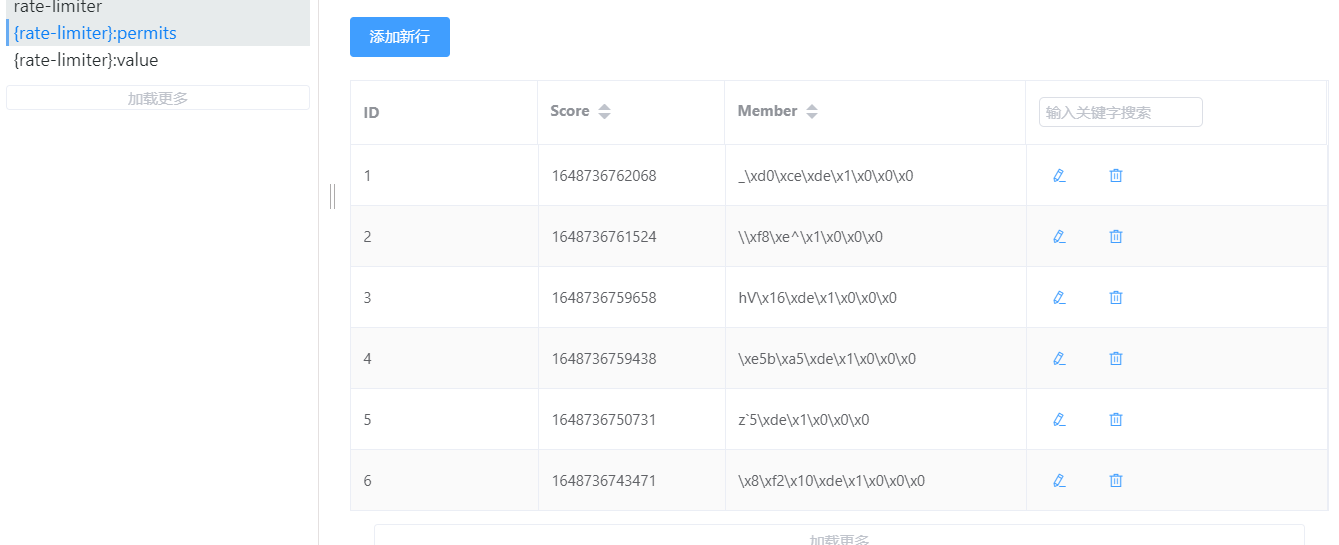Edit row with score 1648736750731
The height and width of the screenshot is (545, 1339).
pos(1059,420)
